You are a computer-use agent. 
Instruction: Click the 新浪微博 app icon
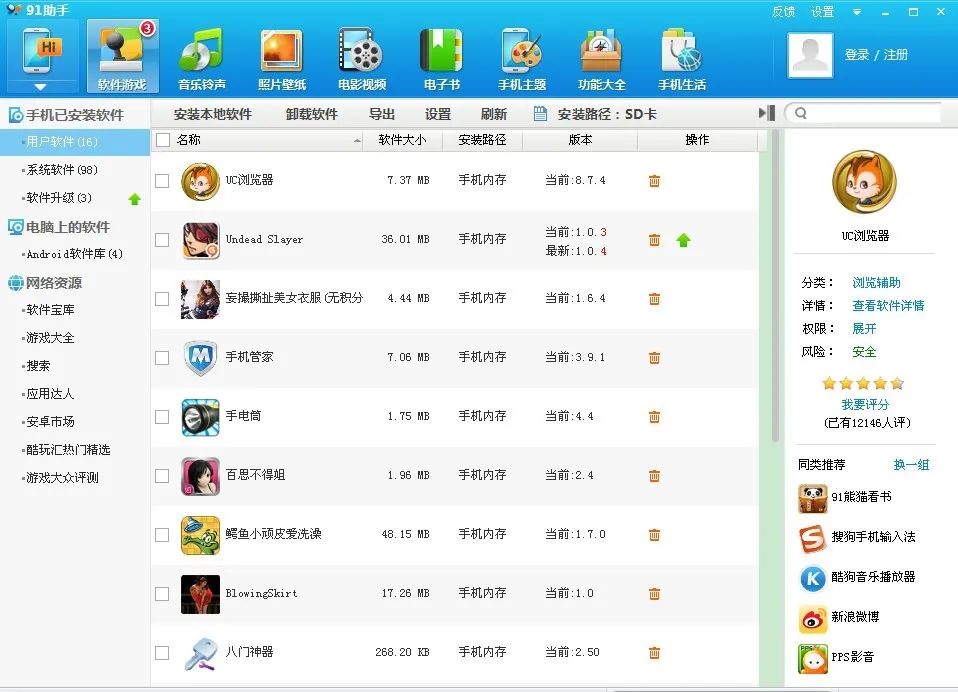click(x=813, y=619)
